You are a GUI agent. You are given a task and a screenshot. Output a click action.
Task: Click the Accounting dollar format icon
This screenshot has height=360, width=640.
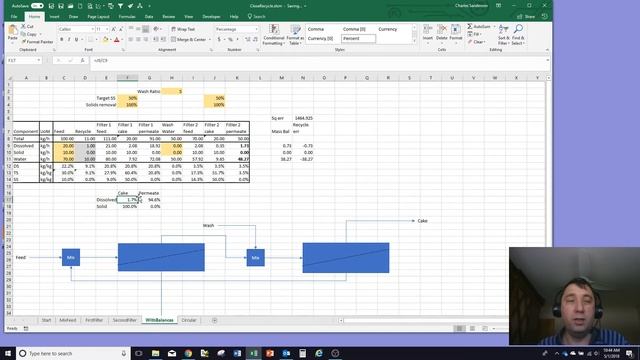[x=219, y=40]
